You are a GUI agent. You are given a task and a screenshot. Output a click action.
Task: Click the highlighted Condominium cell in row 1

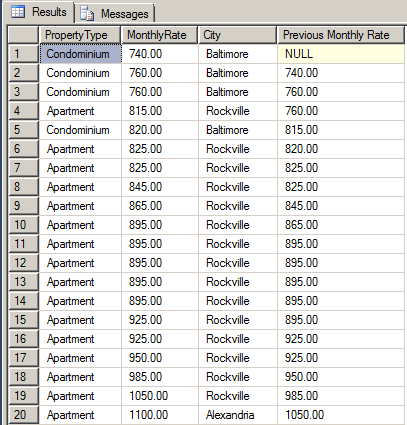click(80, 54)
